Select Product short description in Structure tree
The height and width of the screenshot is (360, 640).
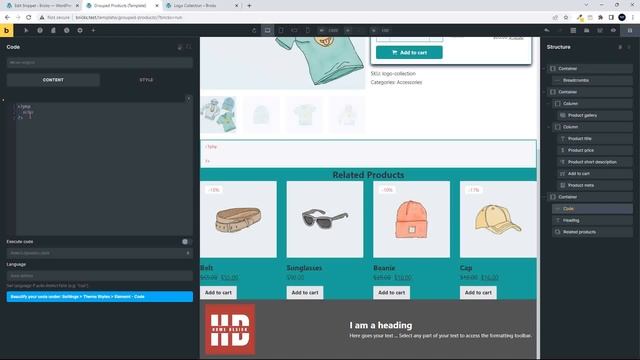pos(594,162)
